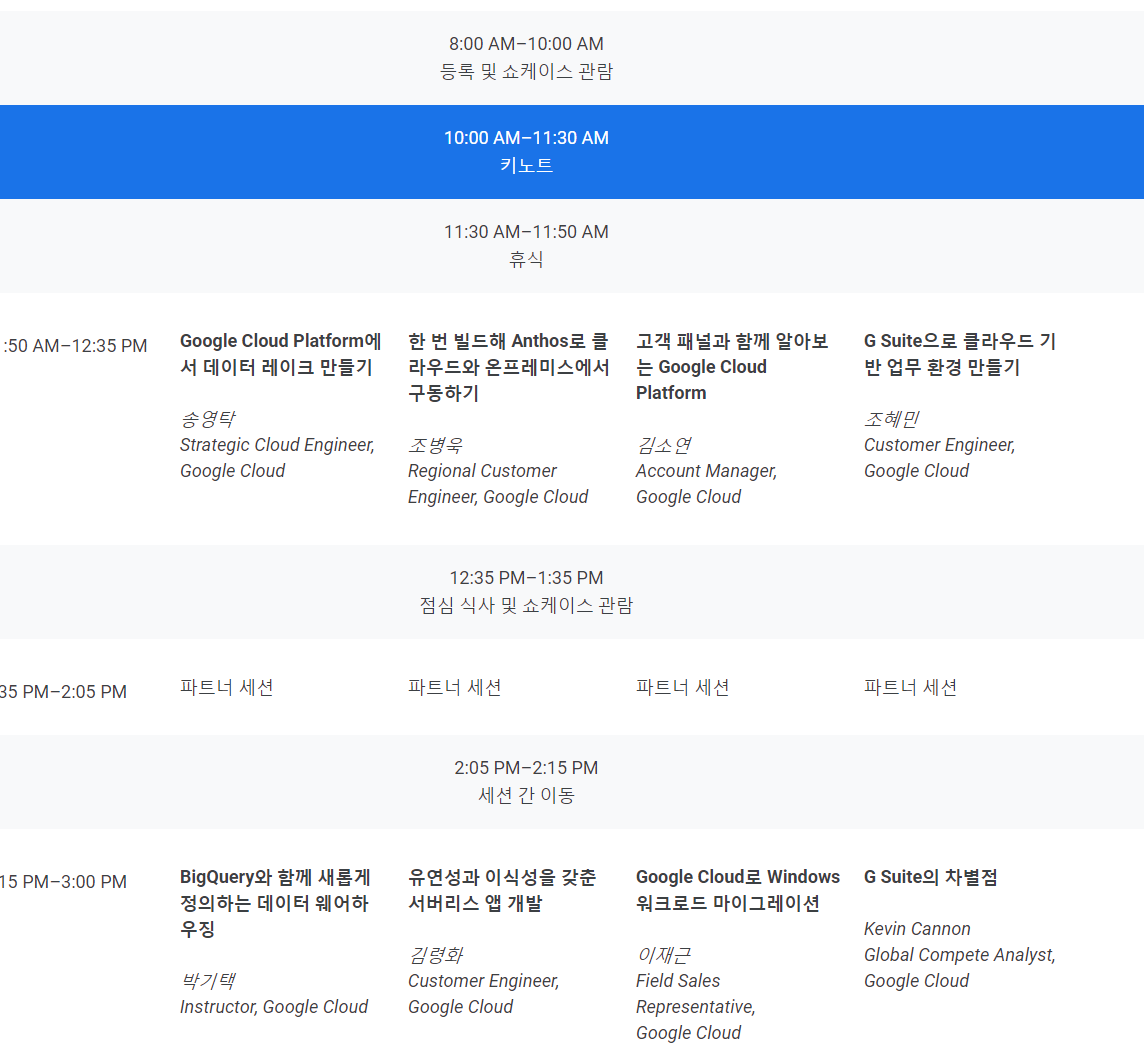The width and height of the screenshot is (1144, 1054).
Task: Click the 세션 간 이동 label
Action: (526, 796)
